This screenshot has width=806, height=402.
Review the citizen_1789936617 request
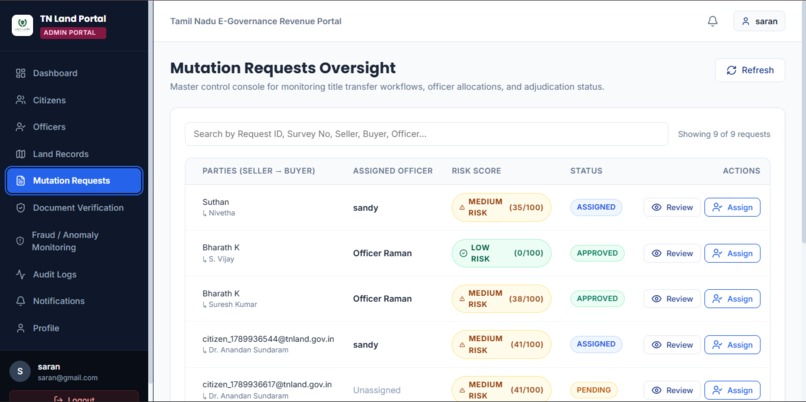672,390
